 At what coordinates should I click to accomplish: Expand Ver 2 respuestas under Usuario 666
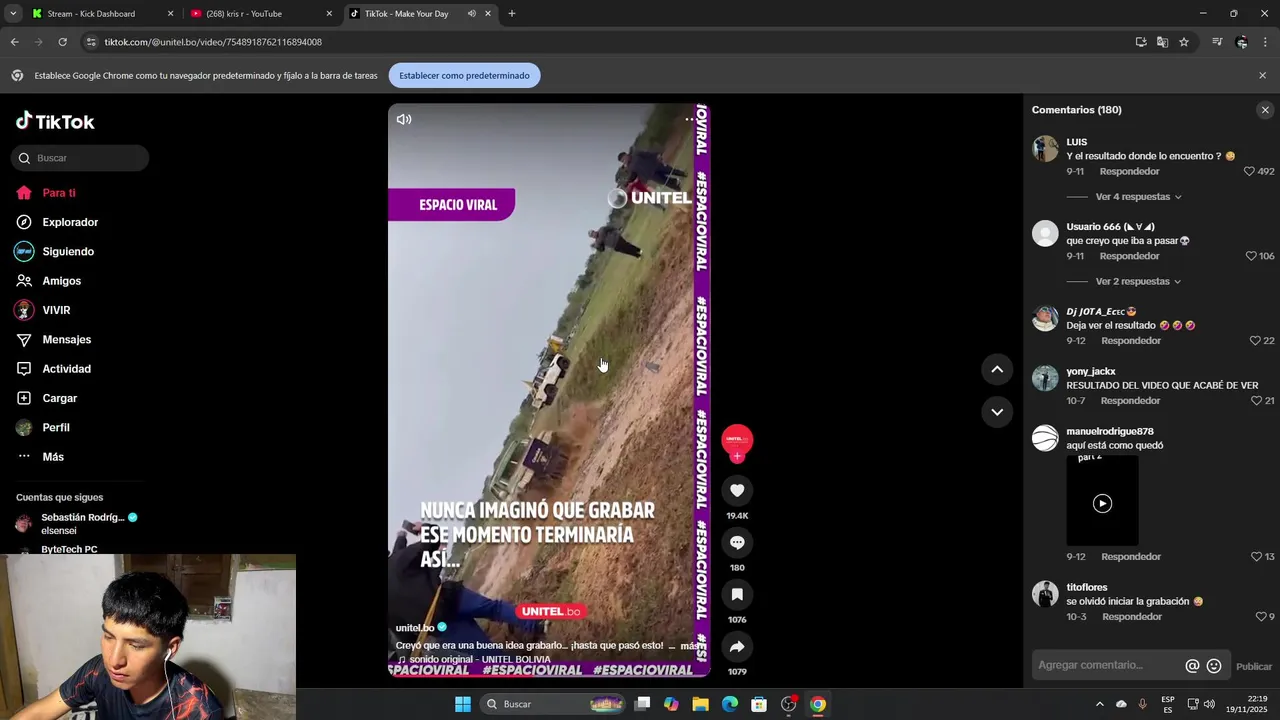tap(1138, 282)
